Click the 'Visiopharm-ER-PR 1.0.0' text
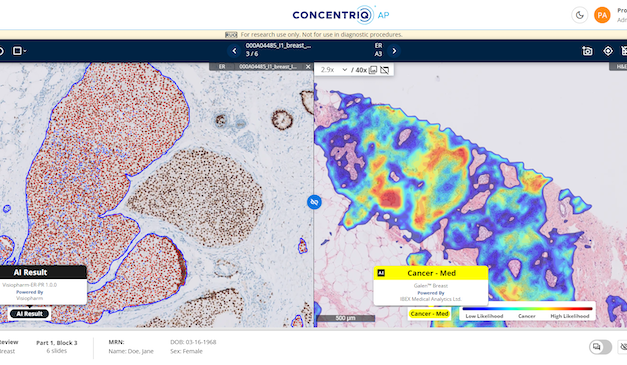Viewport: 627px width, 365px height. tap(30, 285)
